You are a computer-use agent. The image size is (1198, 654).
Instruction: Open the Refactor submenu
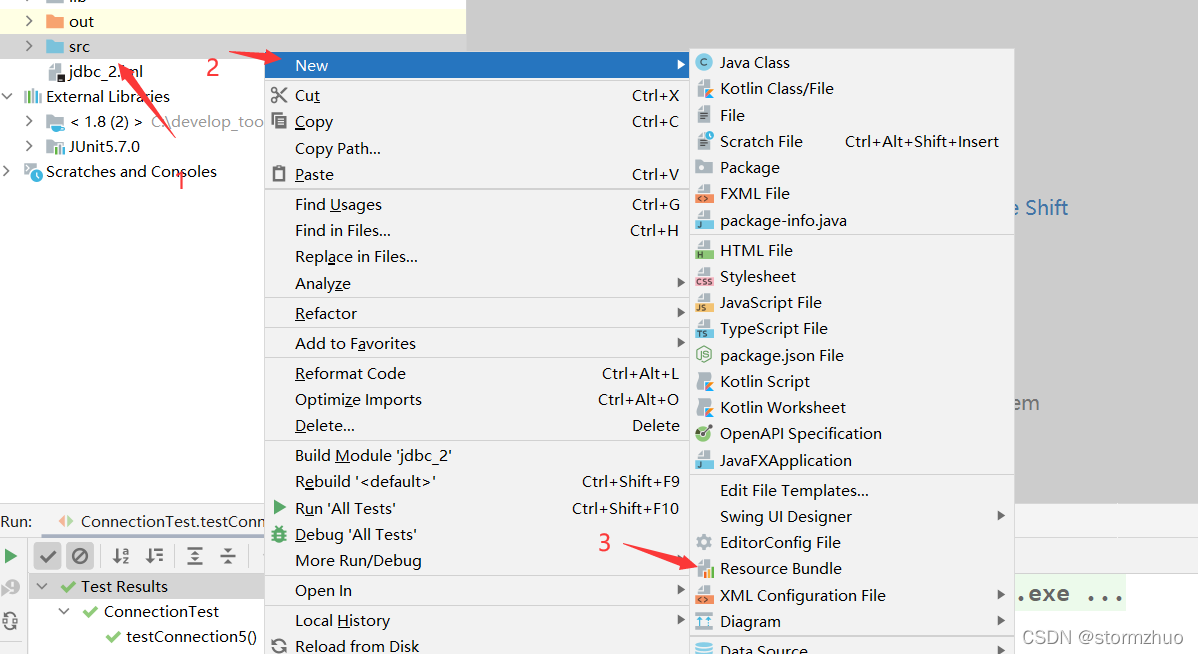point(477,313)
